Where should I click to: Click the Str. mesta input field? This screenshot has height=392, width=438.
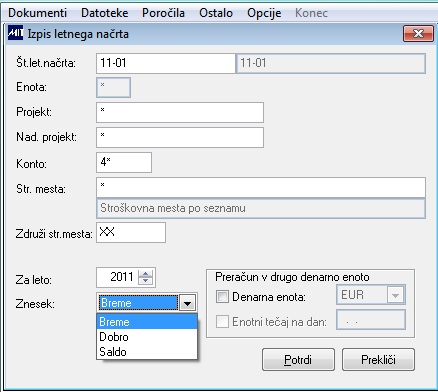261,188
